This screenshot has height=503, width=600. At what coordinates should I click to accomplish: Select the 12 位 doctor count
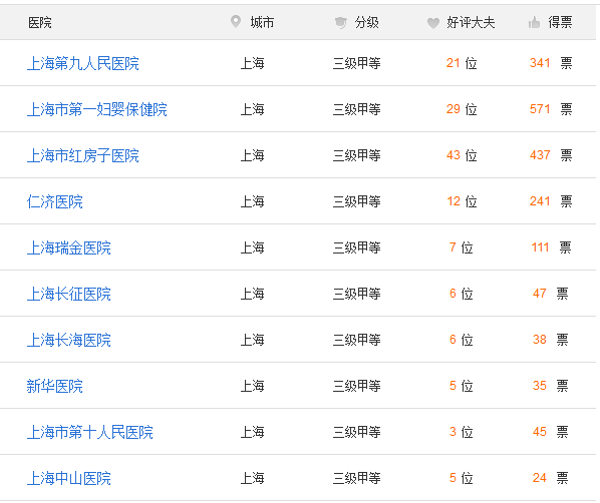click(461, 202)
